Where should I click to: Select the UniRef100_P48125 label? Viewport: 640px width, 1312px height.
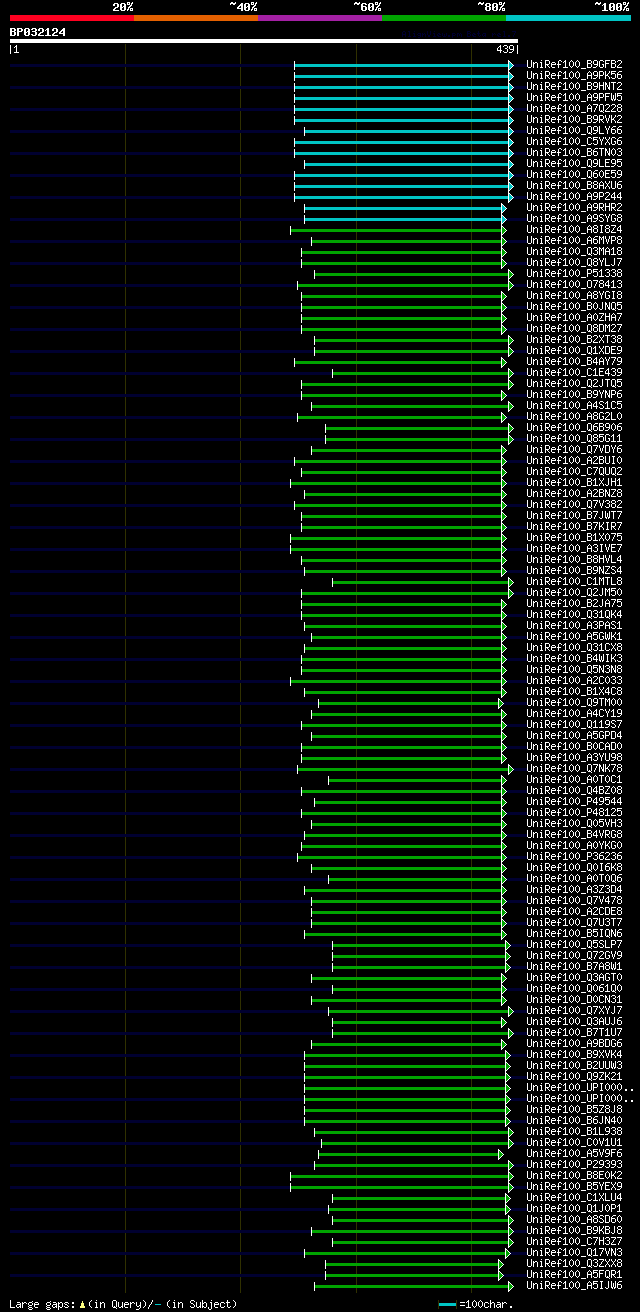pos(574,813)
